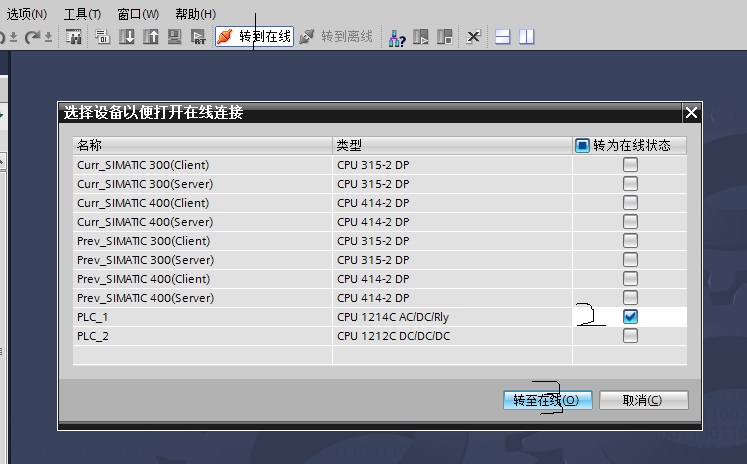Toggle the 转为在线状态 header checkbox
This screenshot has width=747, height=464.
[582, 145]
